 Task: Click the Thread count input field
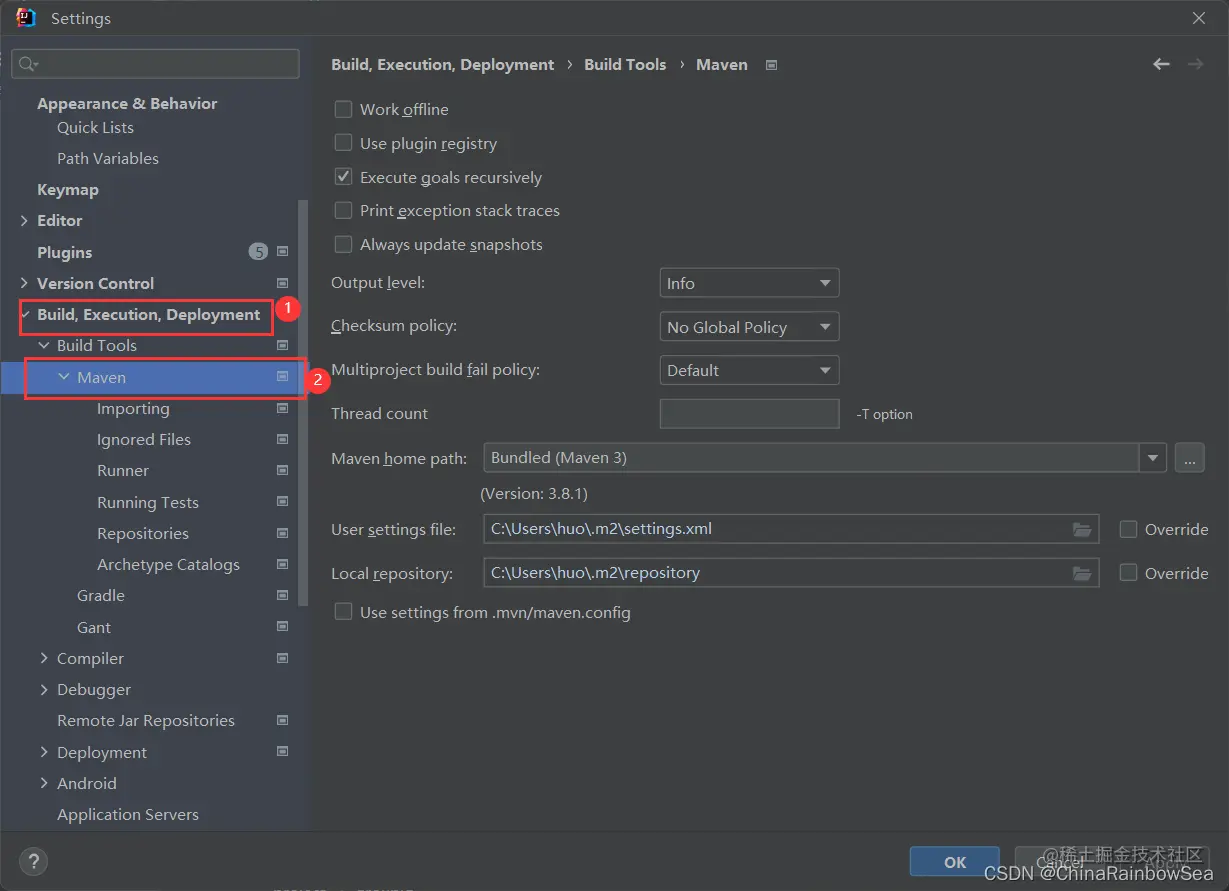(749, 414)
